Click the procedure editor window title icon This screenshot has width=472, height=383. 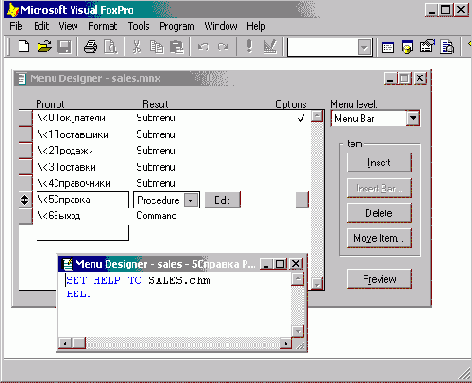67,264
